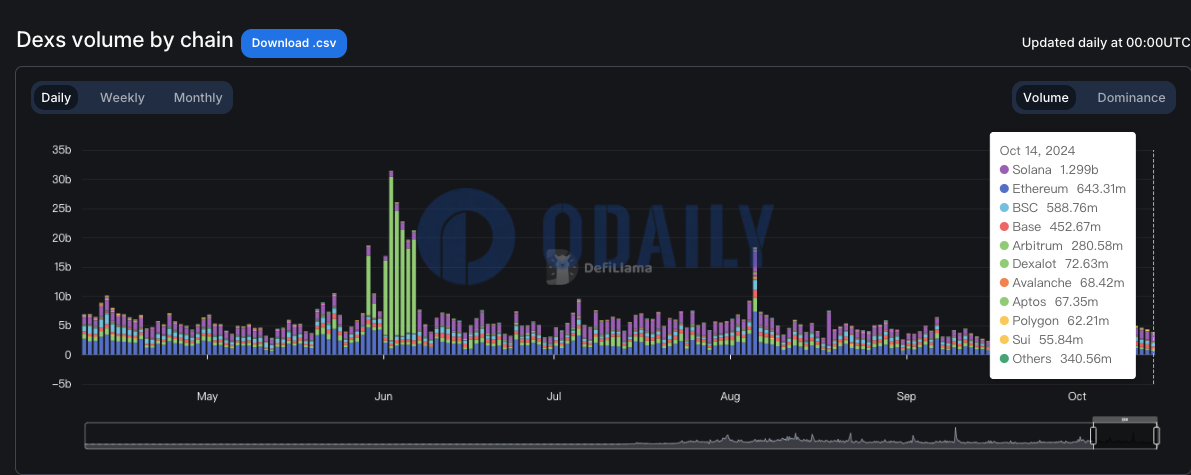Download the chart data as .csv
This screenshot has height=475, width=1191.
pyautogui.click(x=294, y=43)
